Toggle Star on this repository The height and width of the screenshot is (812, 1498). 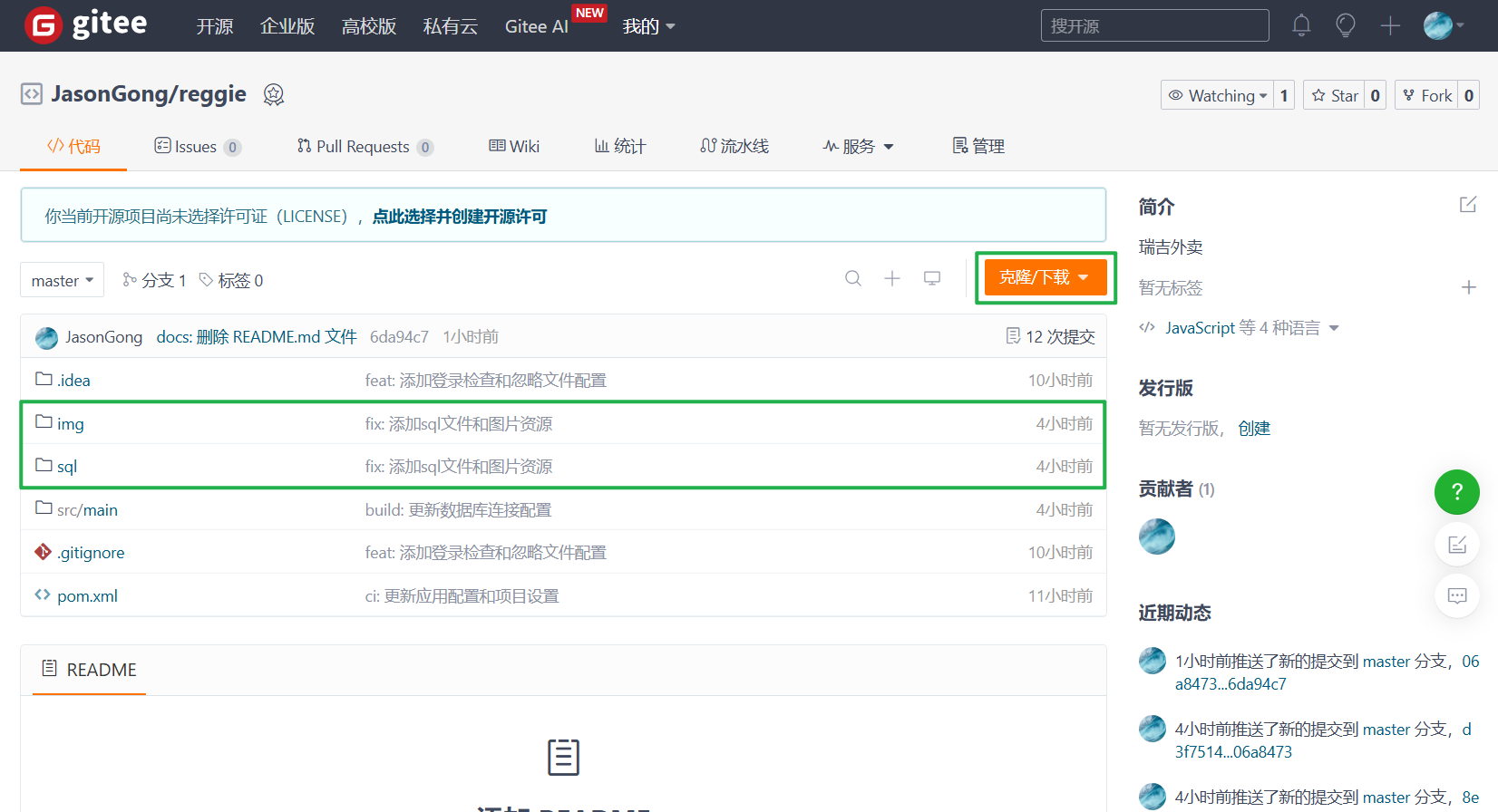point(1335,95)
